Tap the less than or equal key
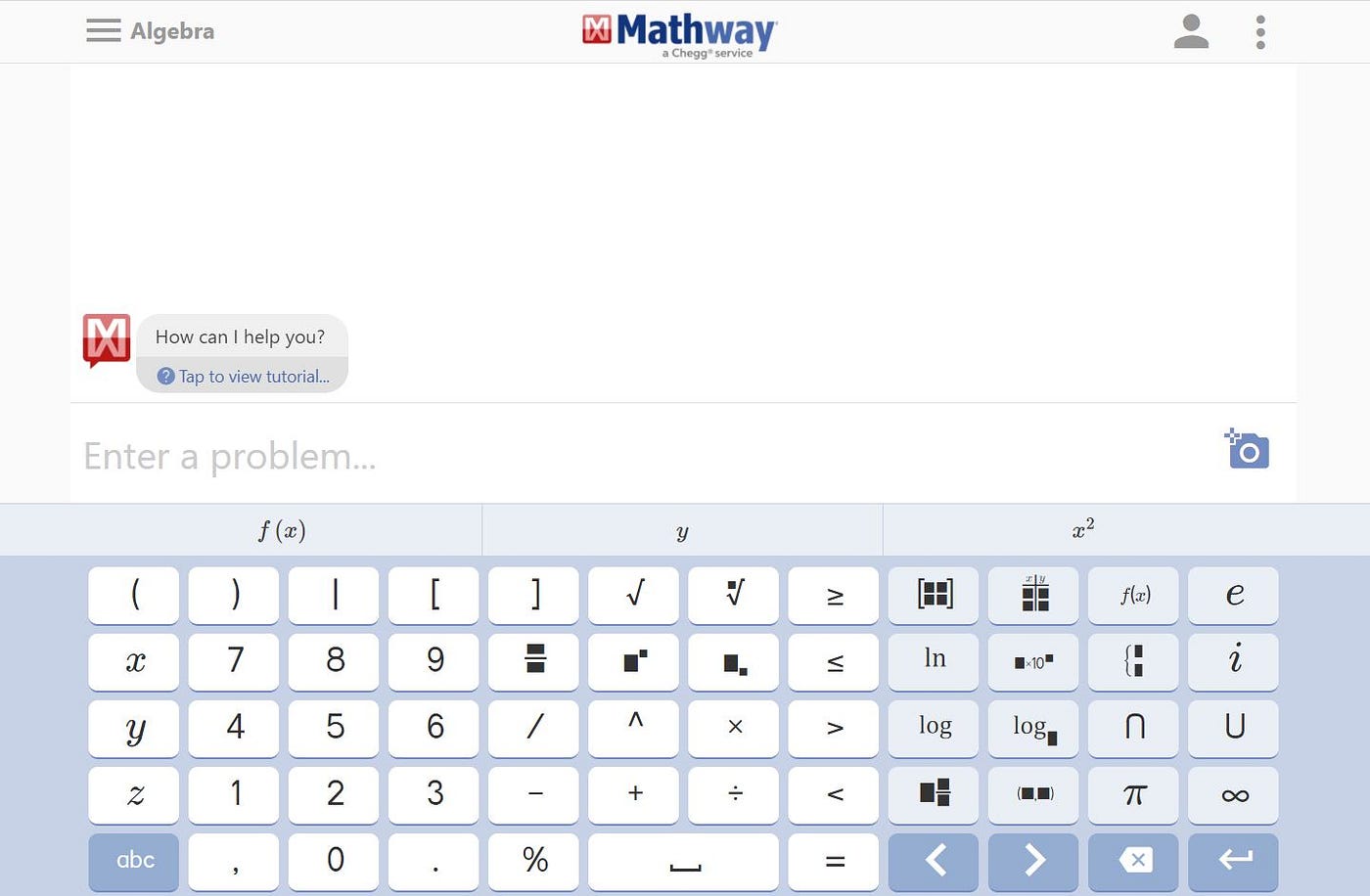 [834, 661]
